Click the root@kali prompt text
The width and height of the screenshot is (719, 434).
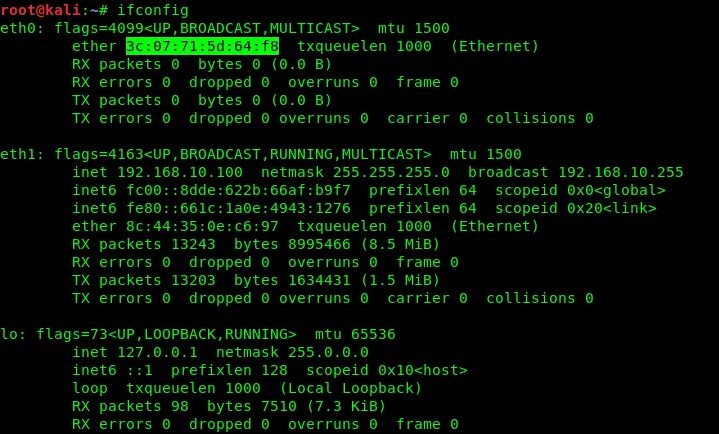pyautogui.click(x=41, y=10)
